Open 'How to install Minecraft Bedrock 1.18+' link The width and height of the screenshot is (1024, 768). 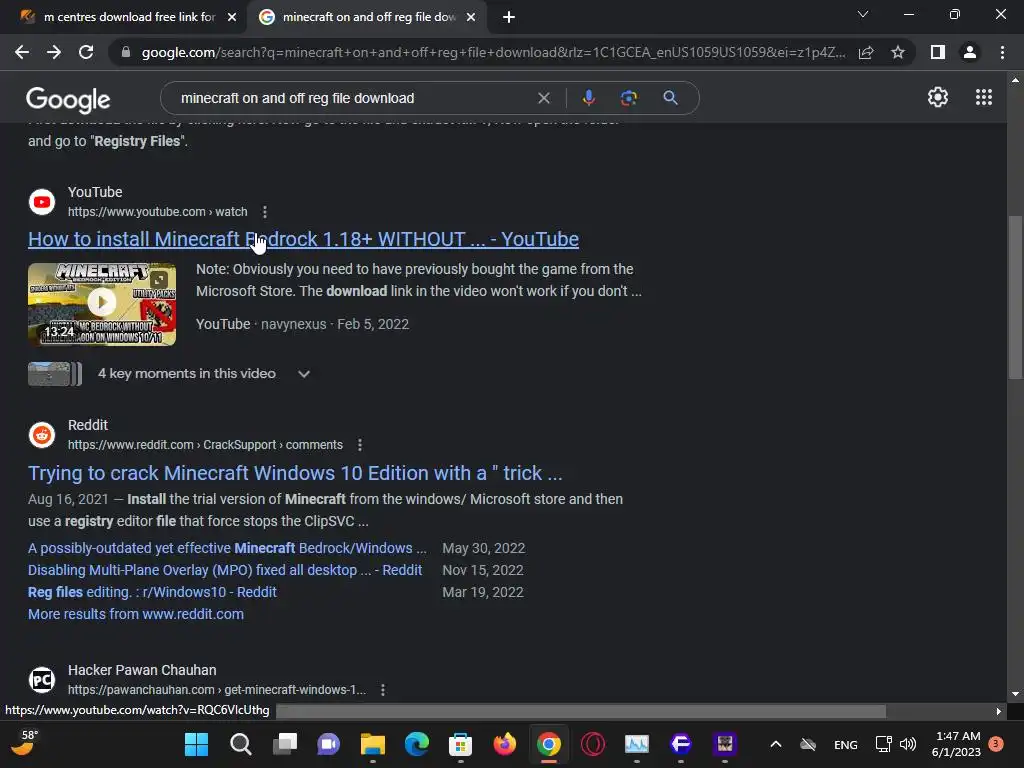click(x=303, y=239)
